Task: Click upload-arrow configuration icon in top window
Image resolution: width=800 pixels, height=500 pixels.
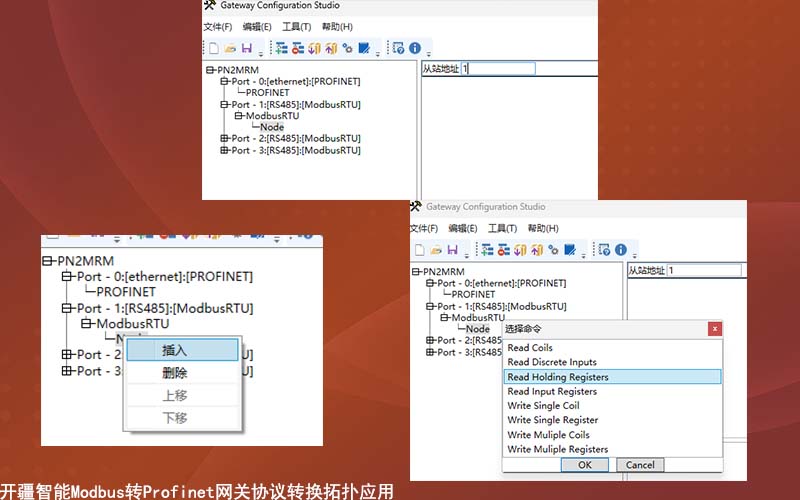Action: [x=331, y=48]
